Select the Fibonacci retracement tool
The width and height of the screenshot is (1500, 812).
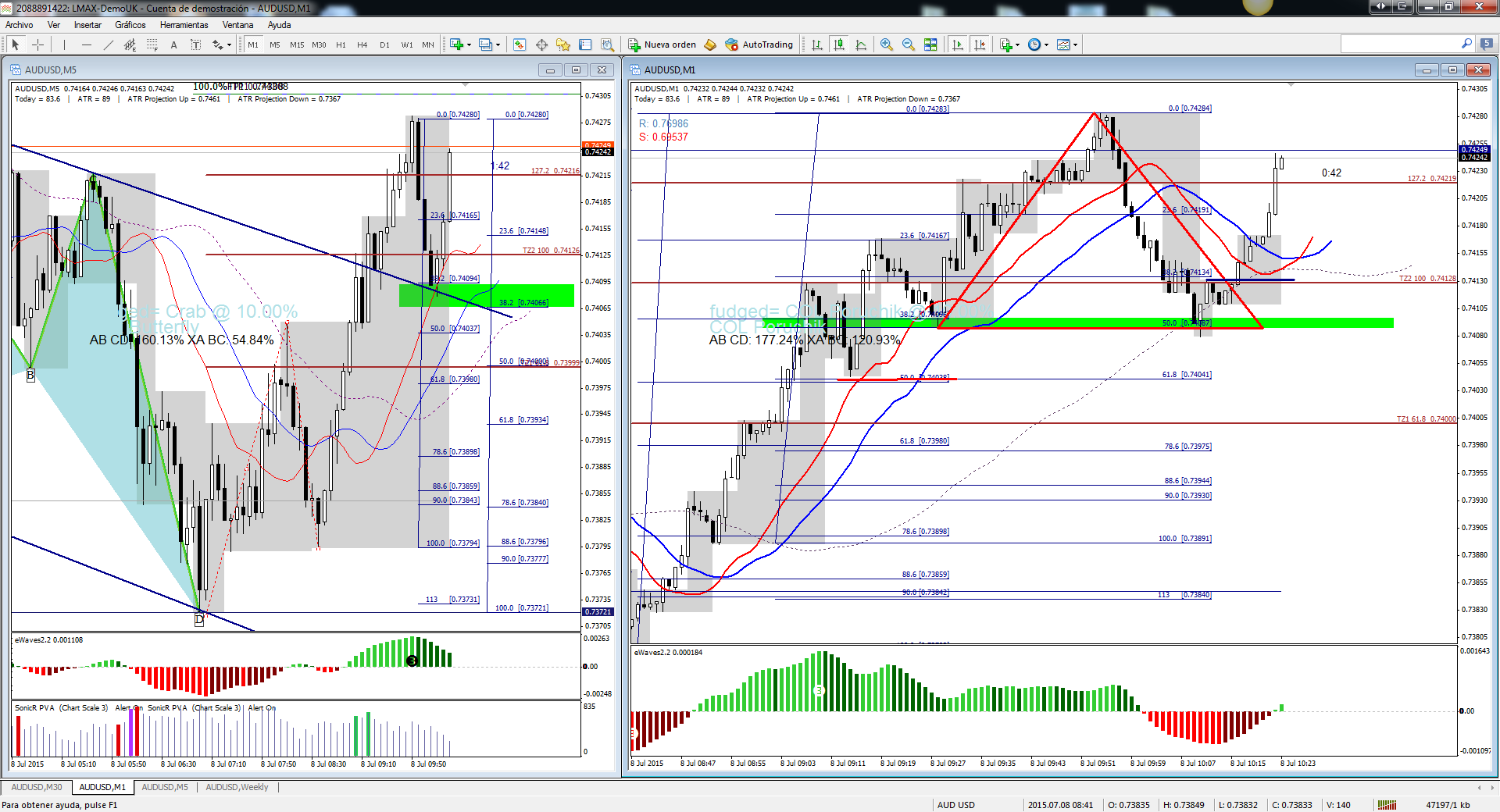152,45
